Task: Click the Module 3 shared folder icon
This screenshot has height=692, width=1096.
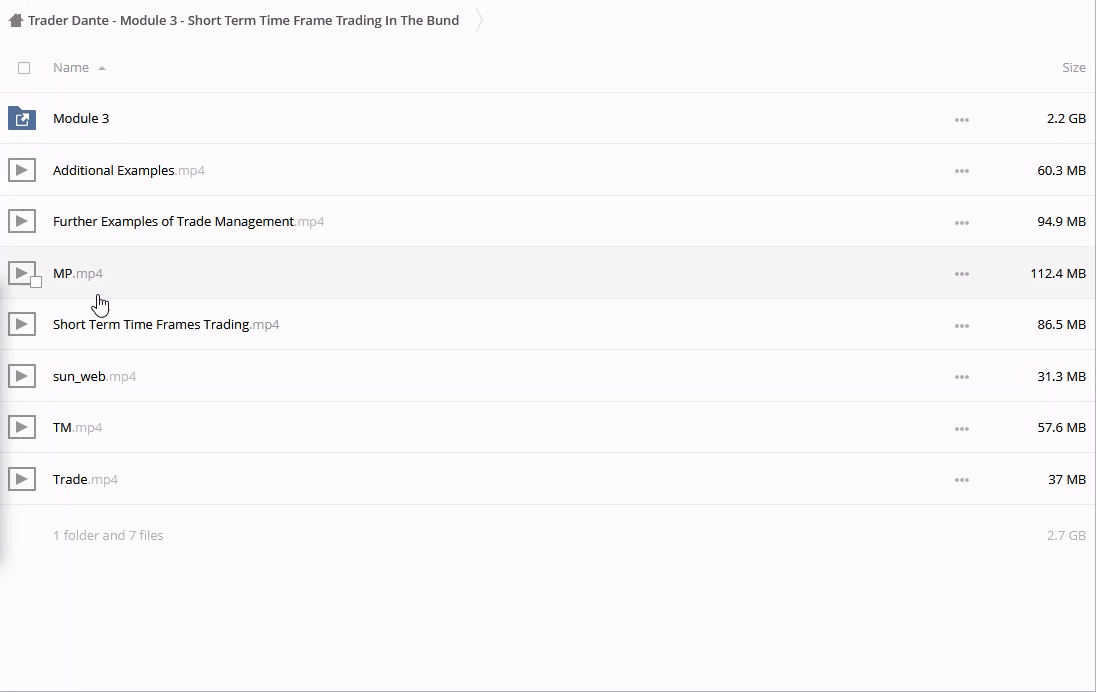Action: coord(22,119)
